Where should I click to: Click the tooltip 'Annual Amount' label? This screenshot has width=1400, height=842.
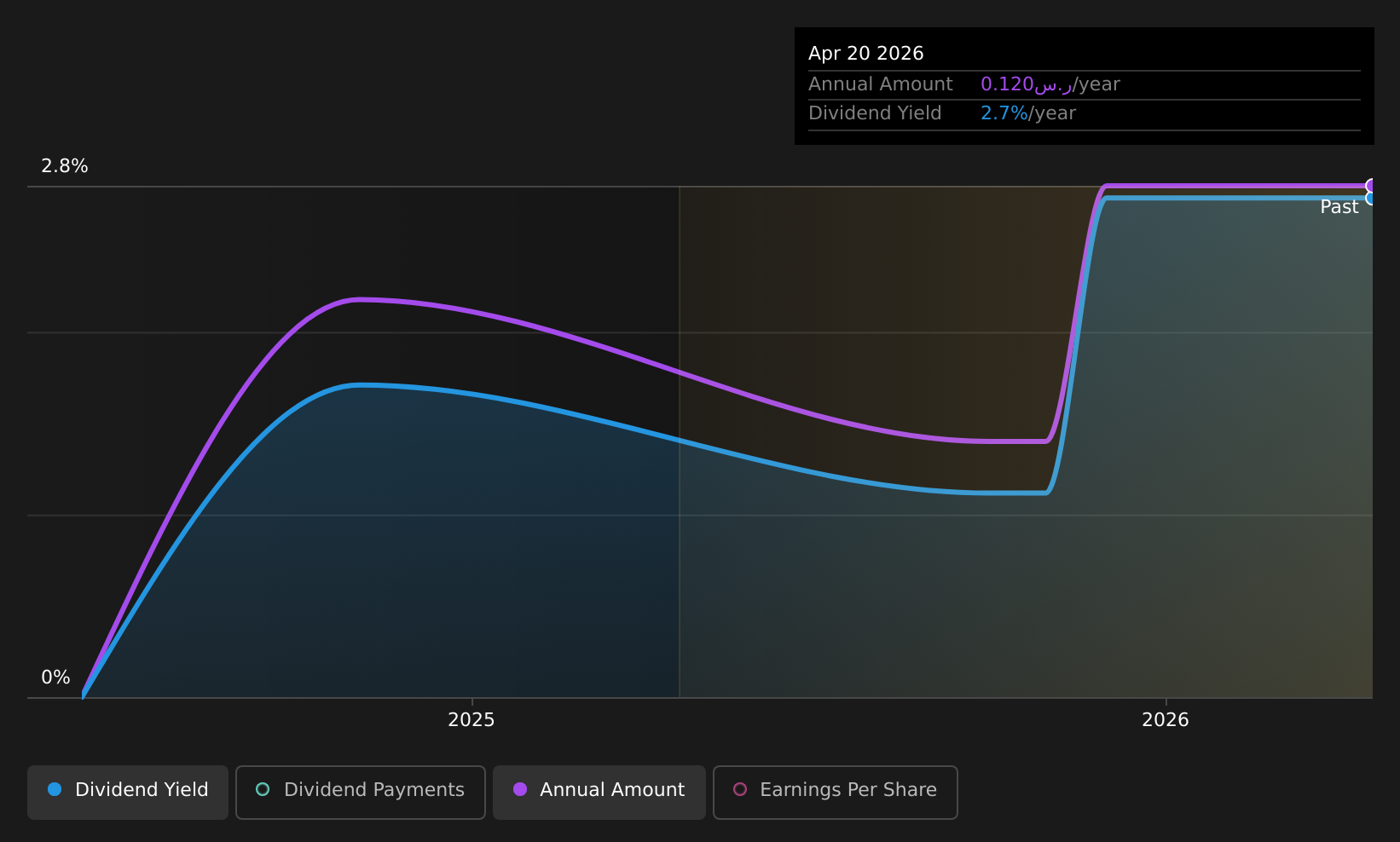coord(881,84)
